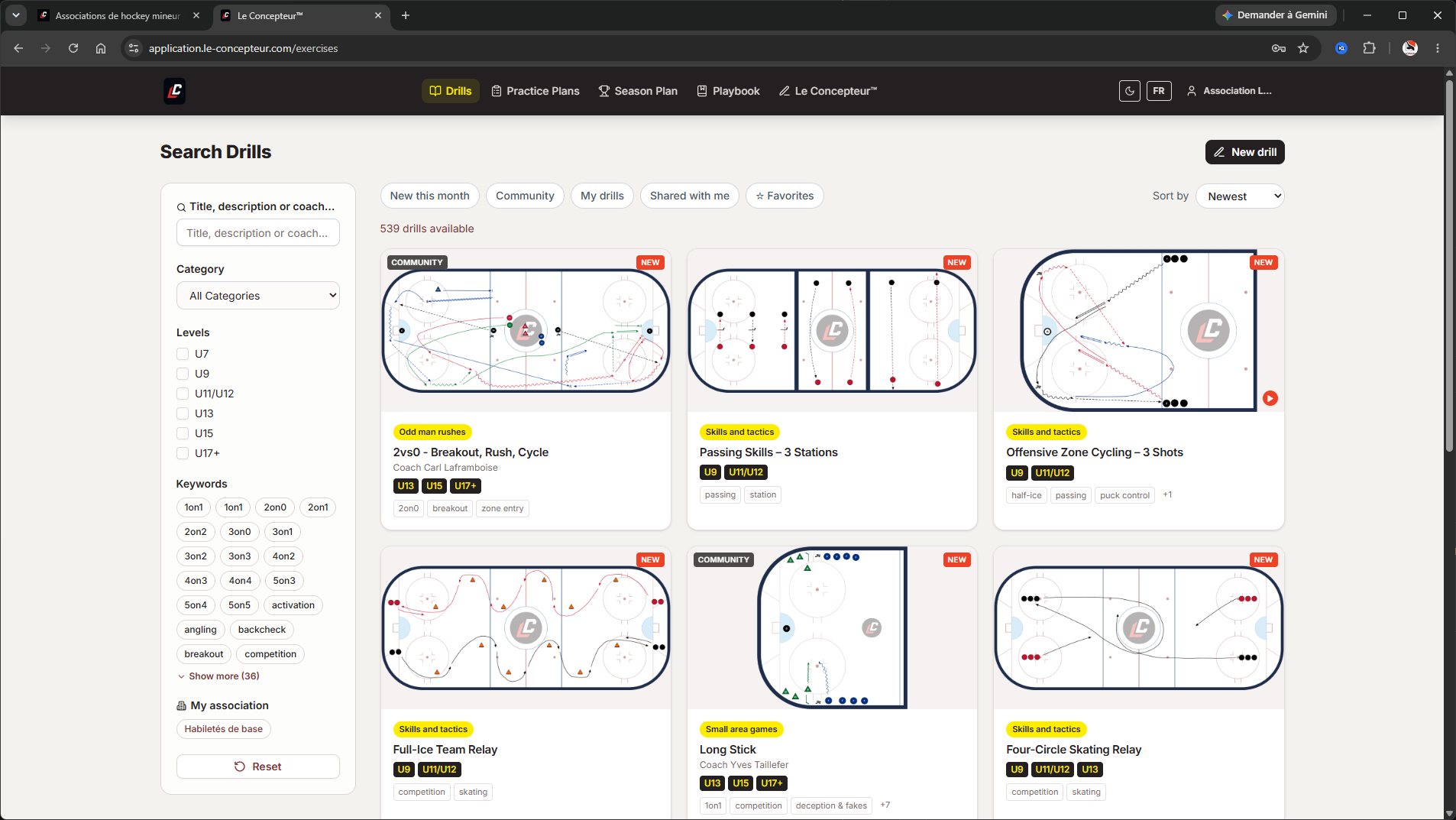
Task: Expand Show more (36) keywords
Action: [219, 676]
